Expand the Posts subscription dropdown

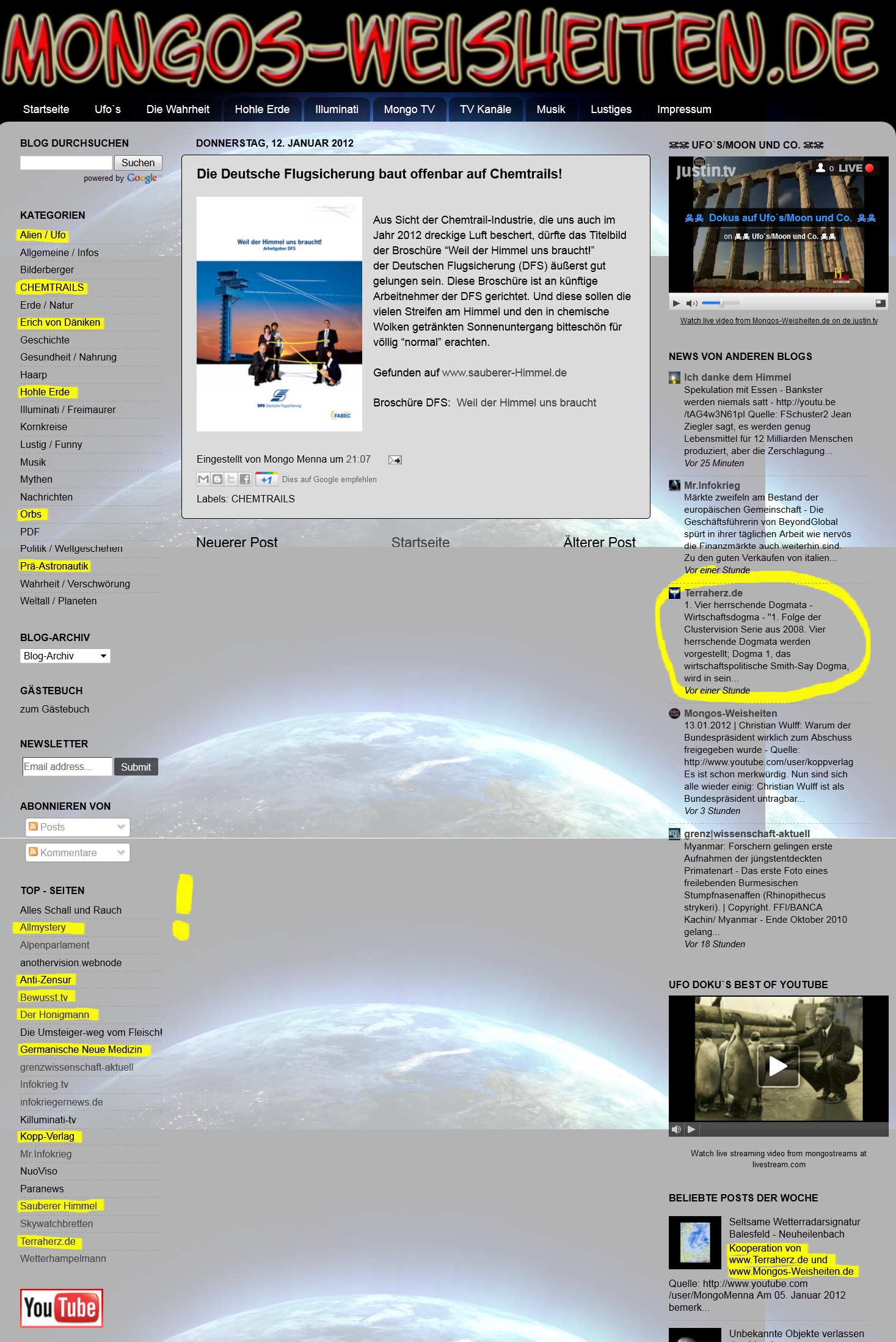(x=78, y=827)
